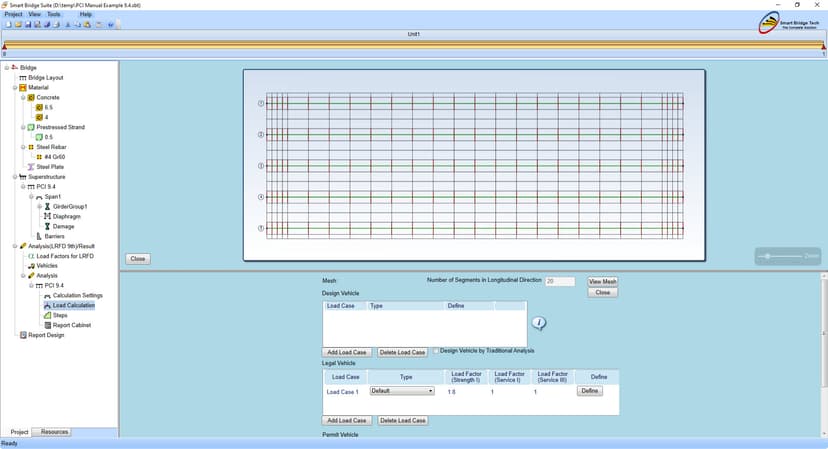Click the New project toolbar icon

pos(8,24)
